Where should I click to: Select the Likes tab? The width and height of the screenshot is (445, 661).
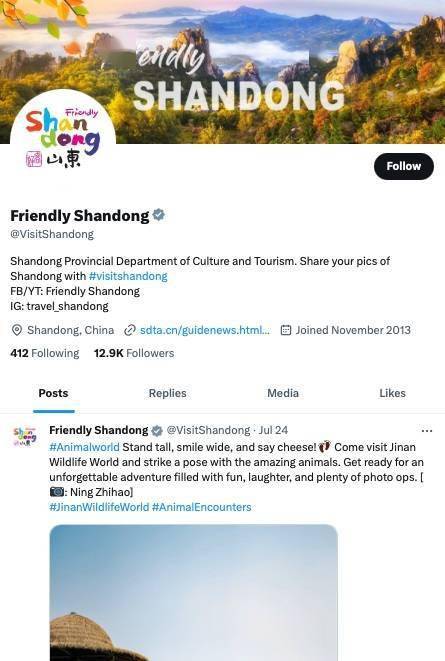click(392, 393)
